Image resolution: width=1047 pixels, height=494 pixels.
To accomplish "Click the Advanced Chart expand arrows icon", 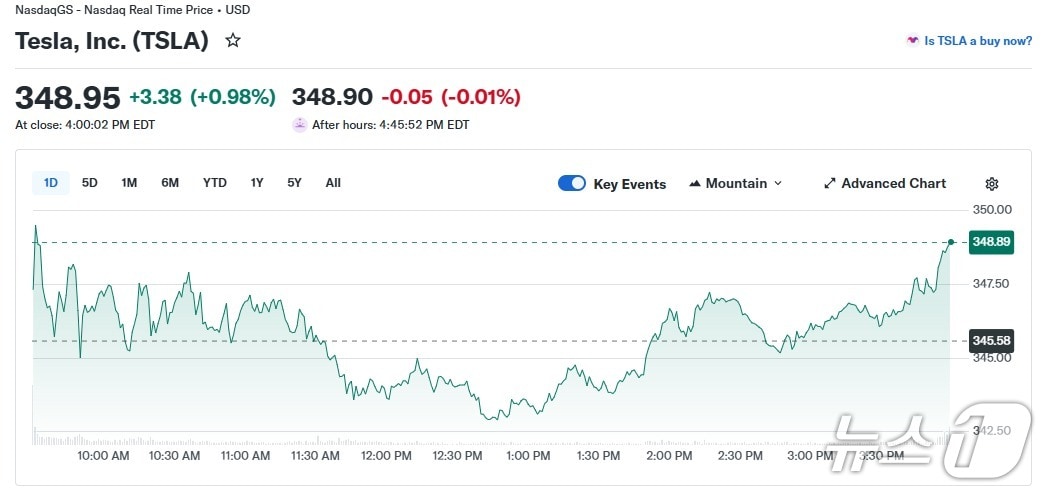I will [829, 184].
